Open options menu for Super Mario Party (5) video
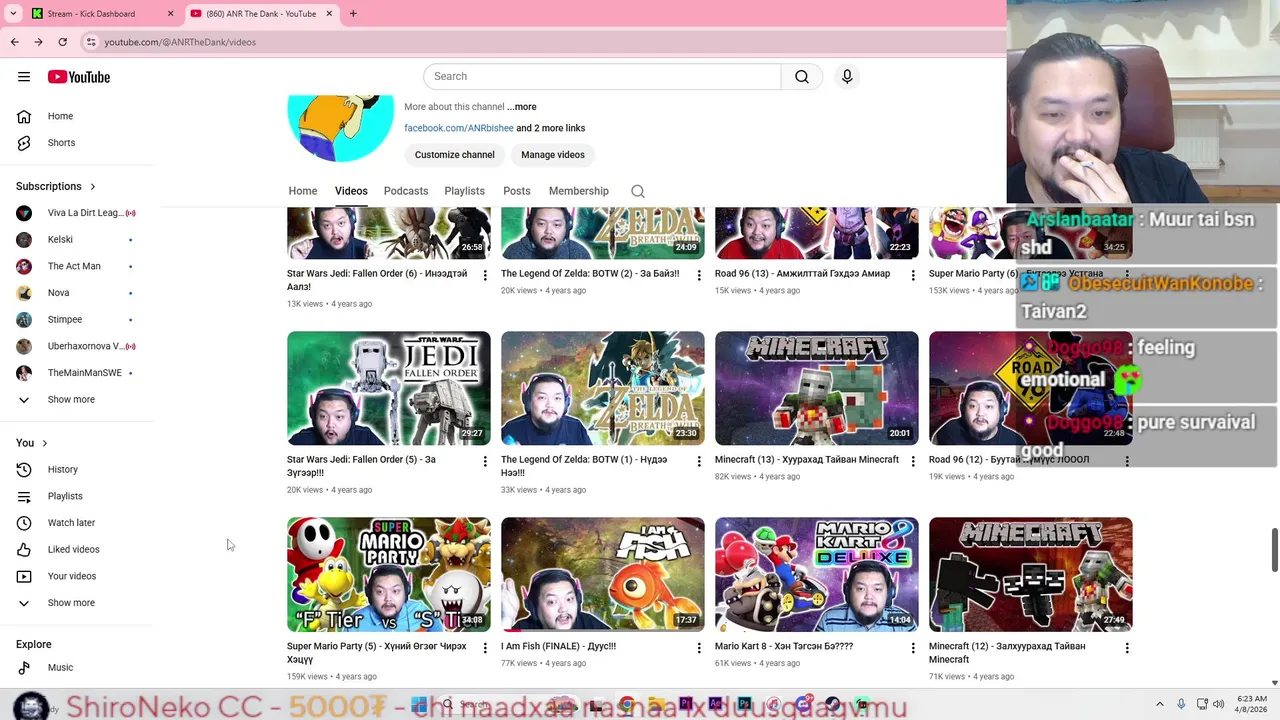Viewport: 1280px width, 720px height. tap(485, 648)
